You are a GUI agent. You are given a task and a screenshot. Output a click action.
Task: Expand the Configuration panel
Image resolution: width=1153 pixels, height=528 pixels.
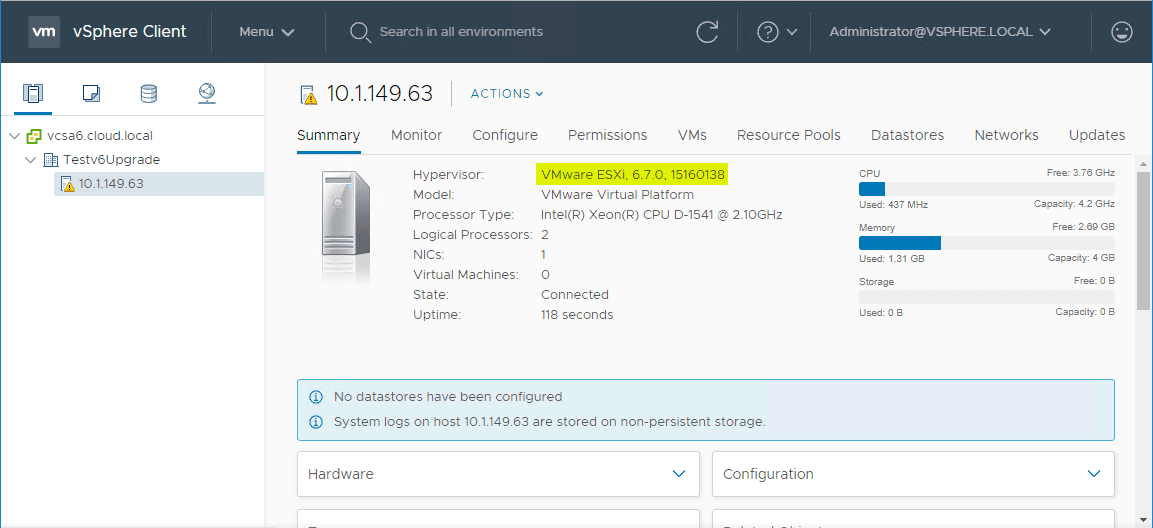913,474
